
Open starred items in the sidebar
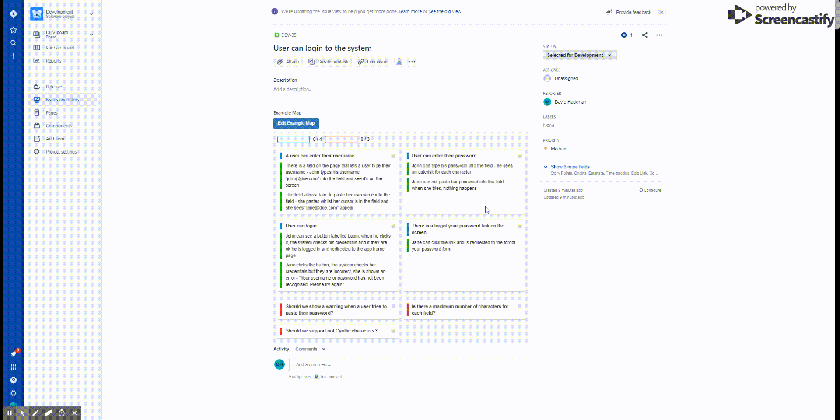12,29
